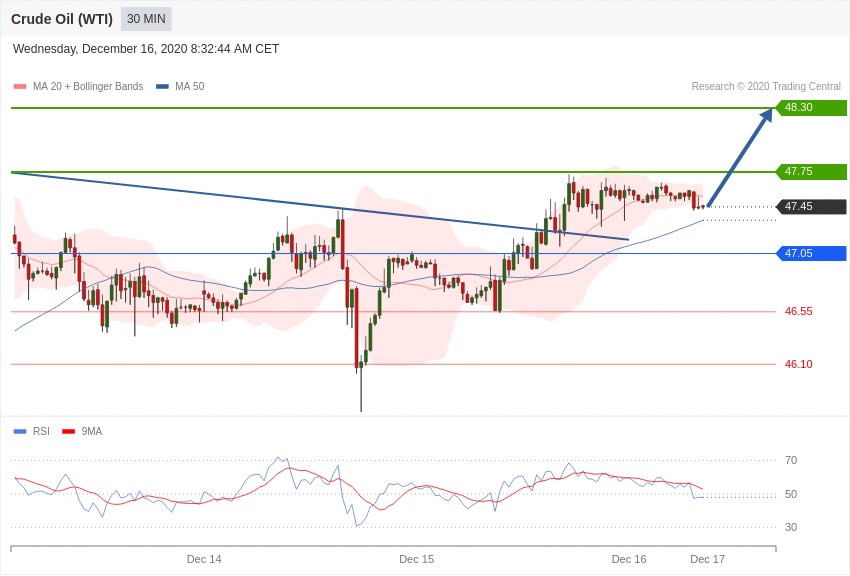Viewport: 850px width, 576px height.
Task: Click the RSI 70 level label
Action: [791, 461]
